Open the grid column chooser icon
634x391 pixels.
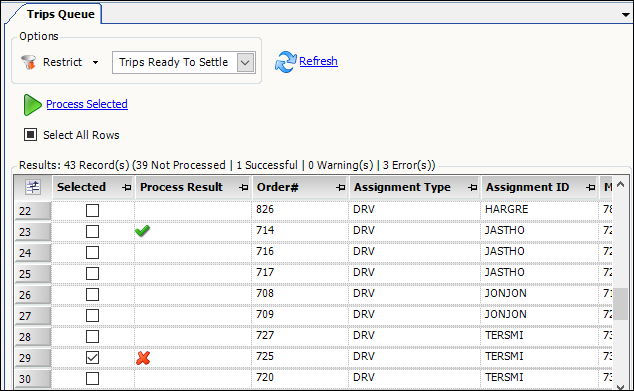(x=33, y=187)
